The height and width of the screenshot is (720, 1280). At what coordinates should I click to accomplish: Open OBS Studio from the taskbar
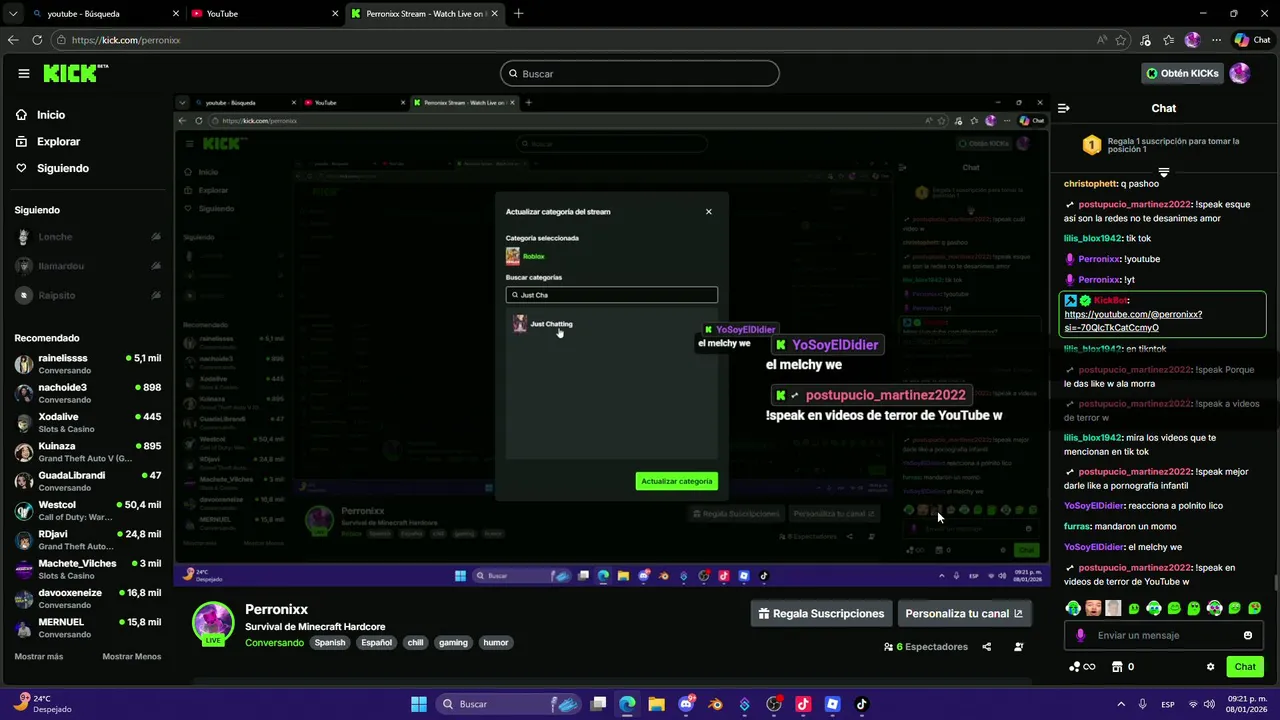pos(774,704)
